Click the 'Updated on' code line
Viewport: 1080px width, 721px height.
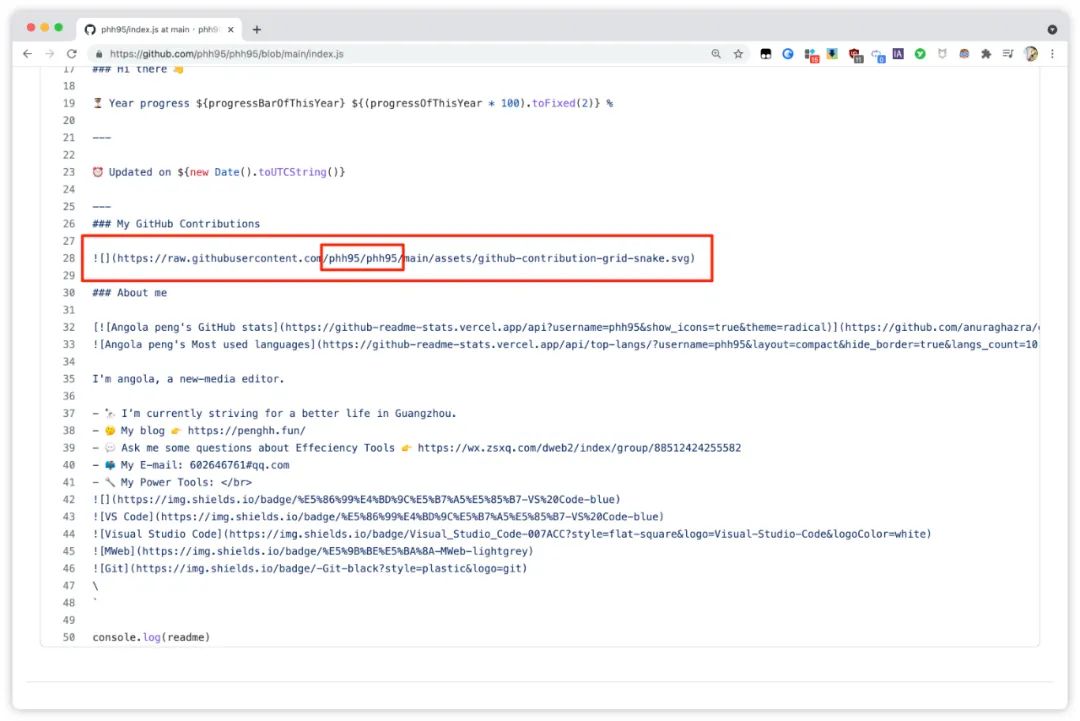tap(219, 172)
